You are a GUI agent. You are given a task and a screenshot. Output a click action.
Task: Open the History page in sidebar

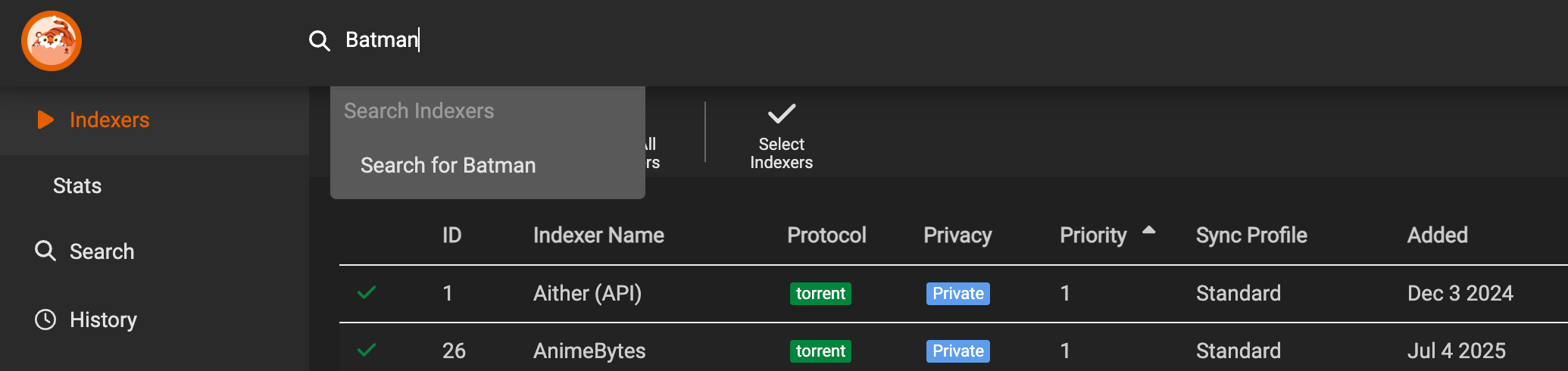click(x=103, y=320)
